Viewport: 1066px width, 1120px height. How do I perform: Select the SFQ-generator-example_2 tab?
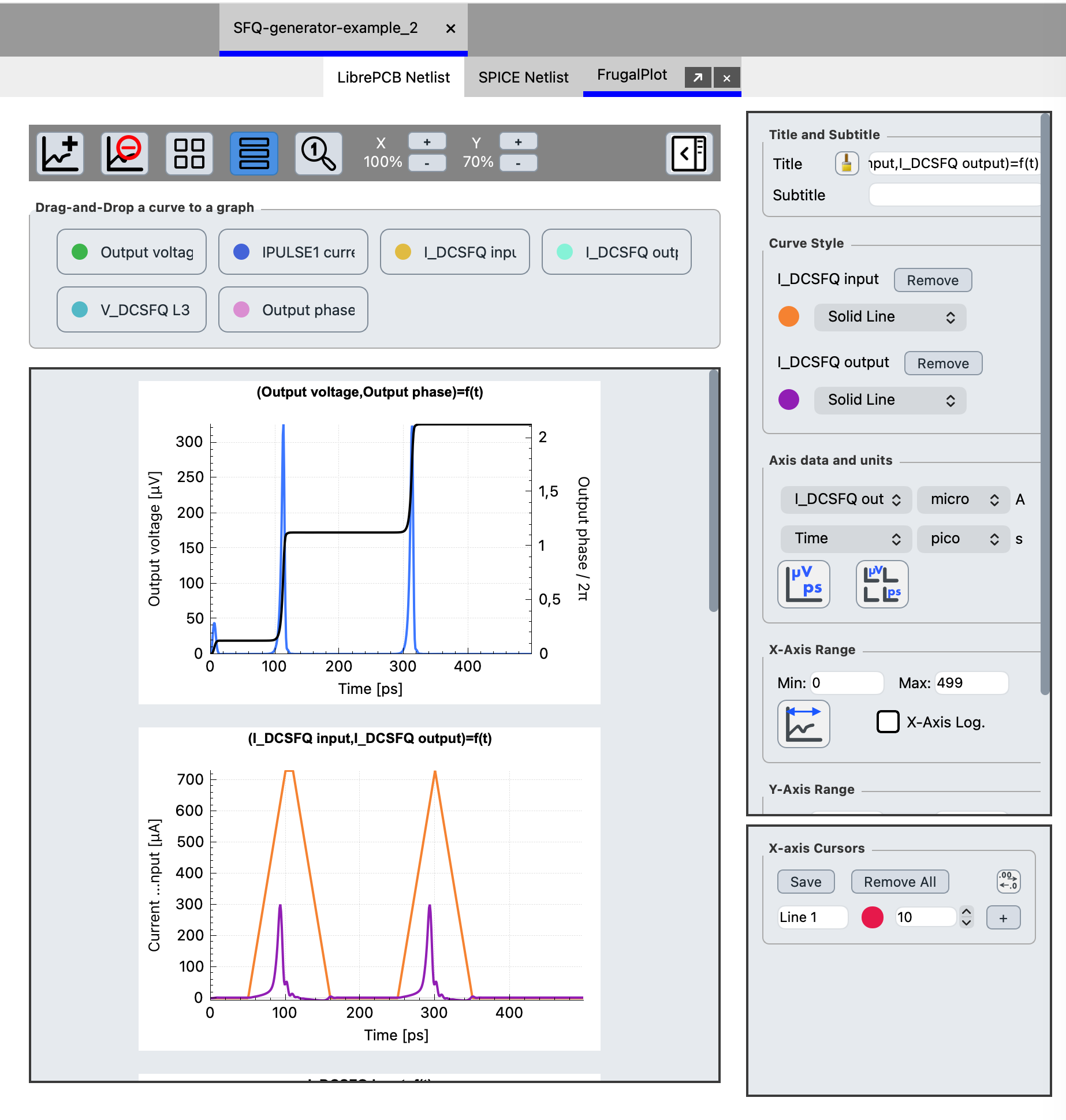pyautogui.click(x=326, y=28)
